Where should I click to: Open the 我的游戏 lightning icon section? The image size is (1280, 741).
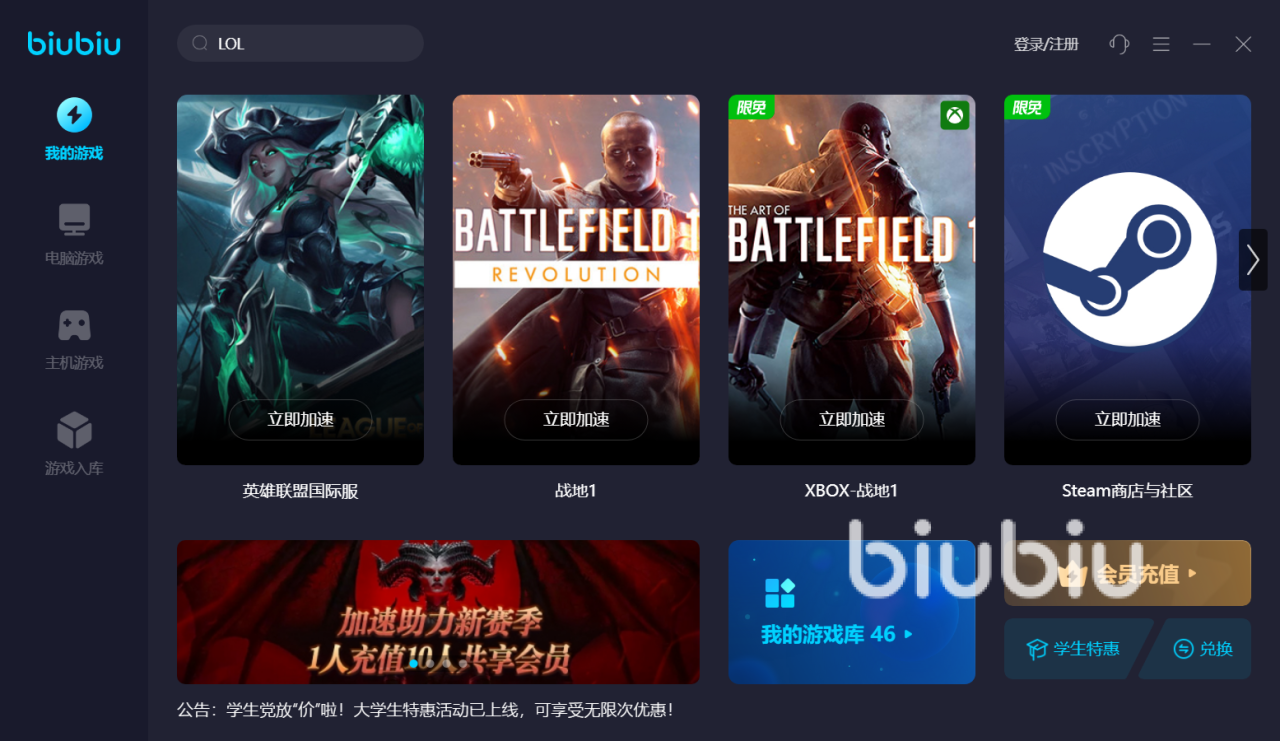(74, 115)
